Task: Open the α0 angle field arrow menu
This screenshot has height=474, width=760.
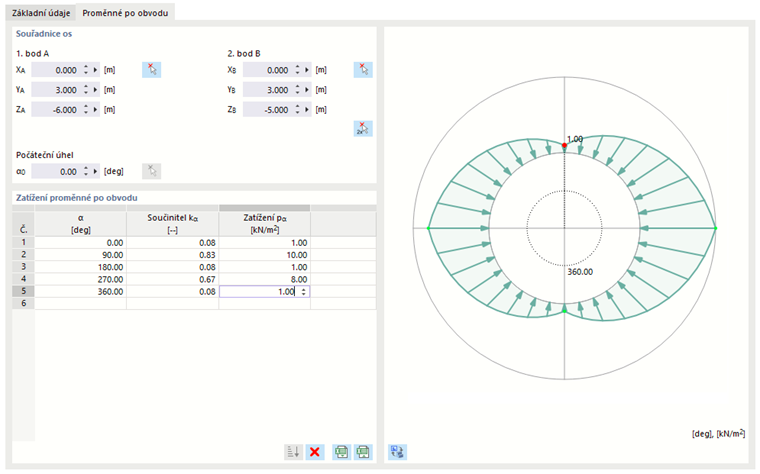Action: 95,171
